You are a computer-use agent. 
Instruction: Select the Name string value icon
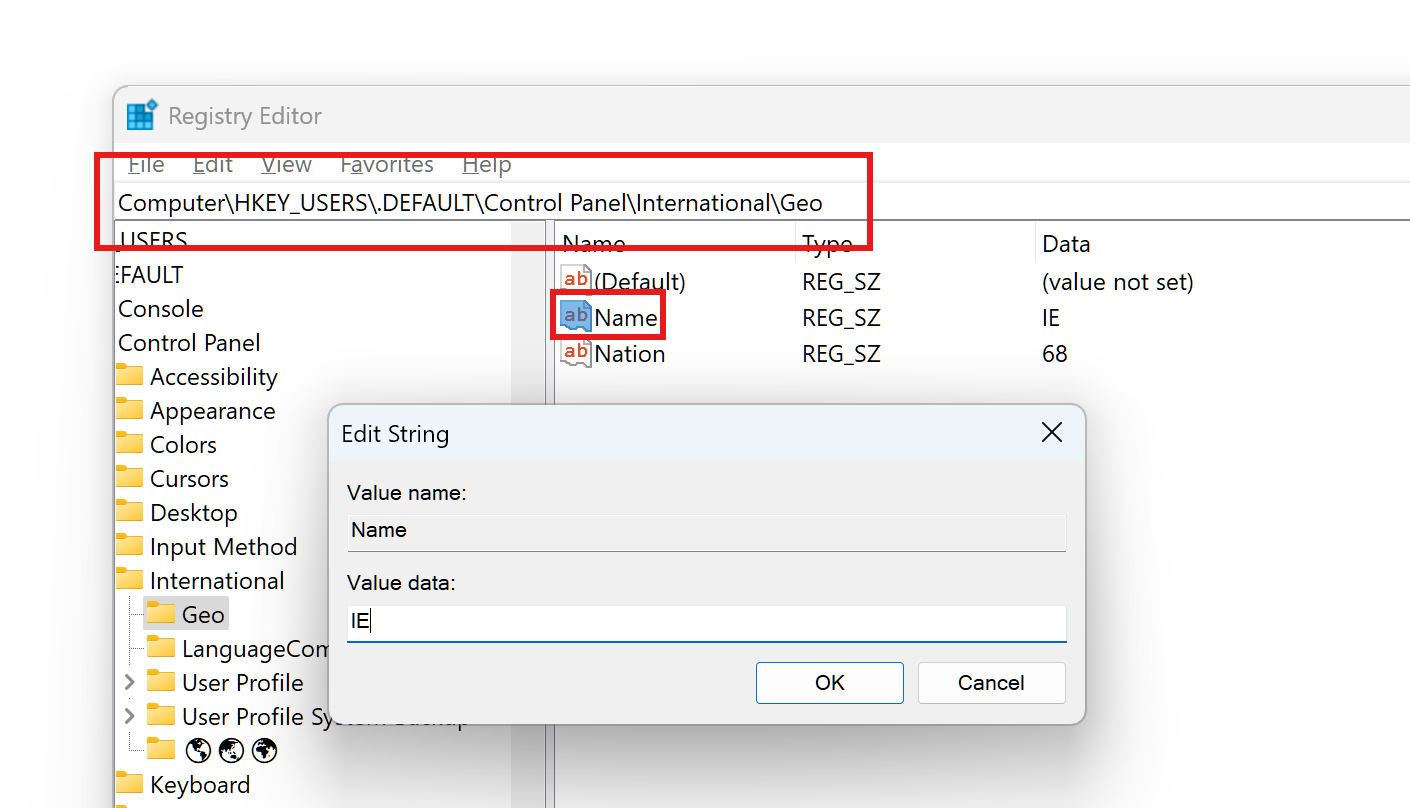tap(576, 317)
